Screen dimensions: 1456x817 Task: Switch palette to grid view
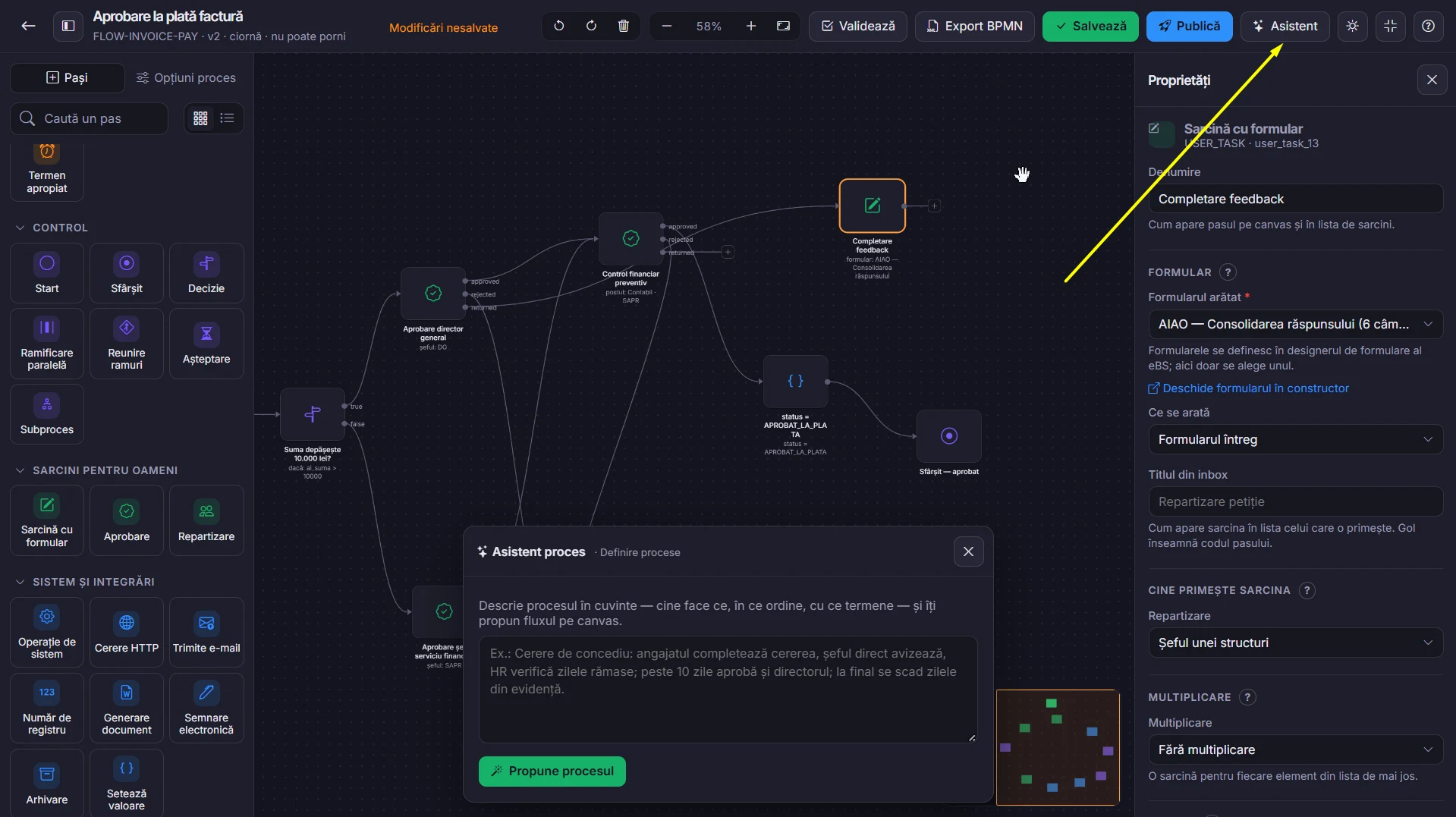coord(200,118)
